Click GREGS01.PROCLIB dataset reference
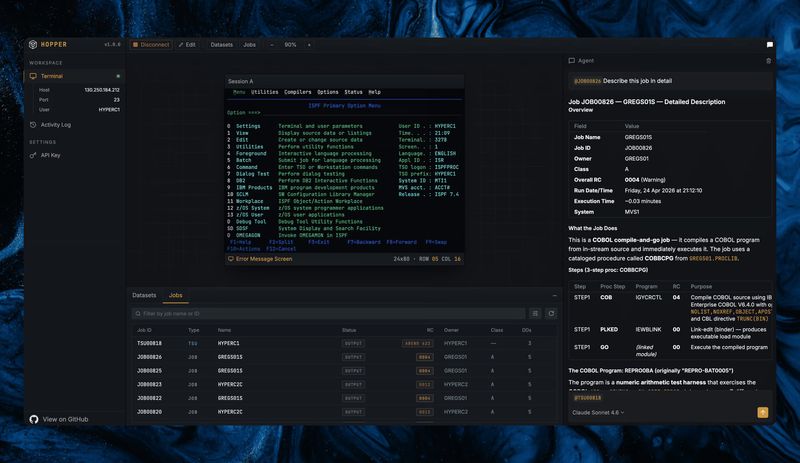800x463 pixels. coord(713,259)
